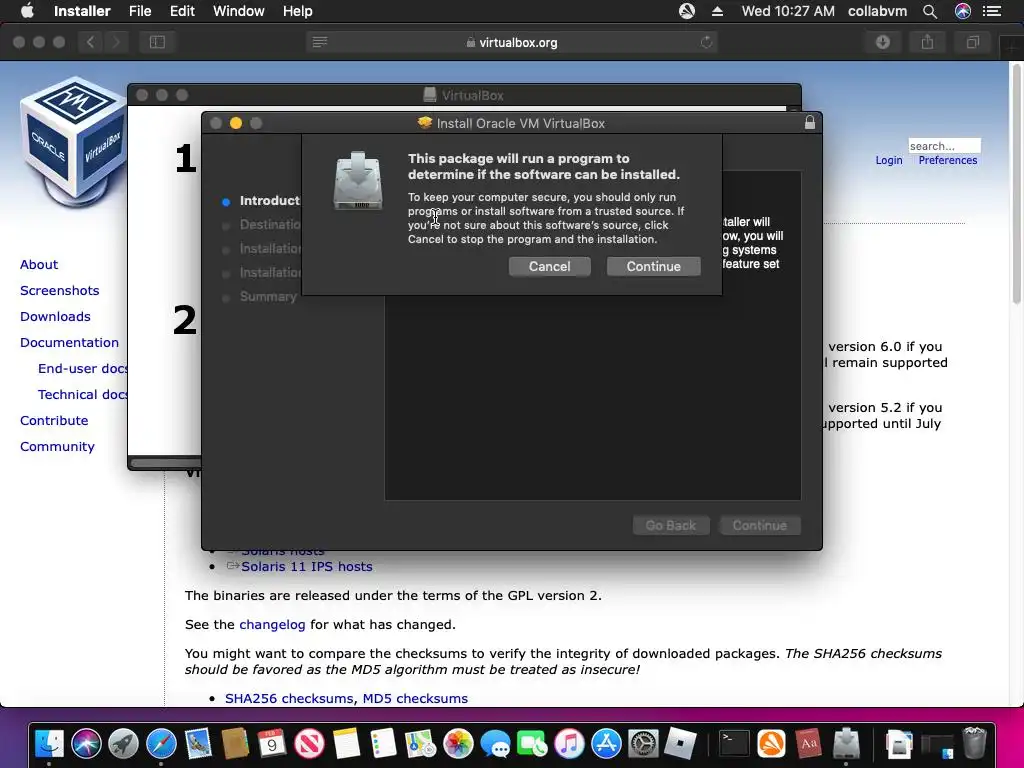This screenshot has width=1024, height=768.
Task: Open FaceTime from the Dock
Action: pos(532,743)
